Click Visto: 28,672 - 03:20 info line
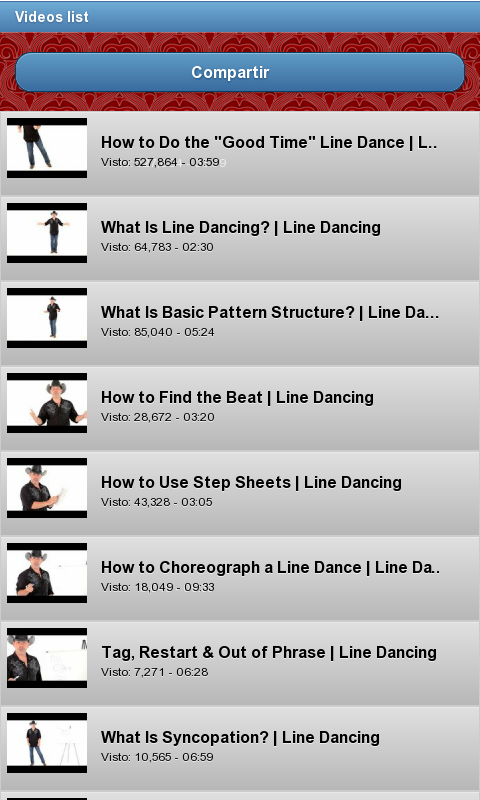The width and height of the screenshot is (480, 800). point(158,417)
